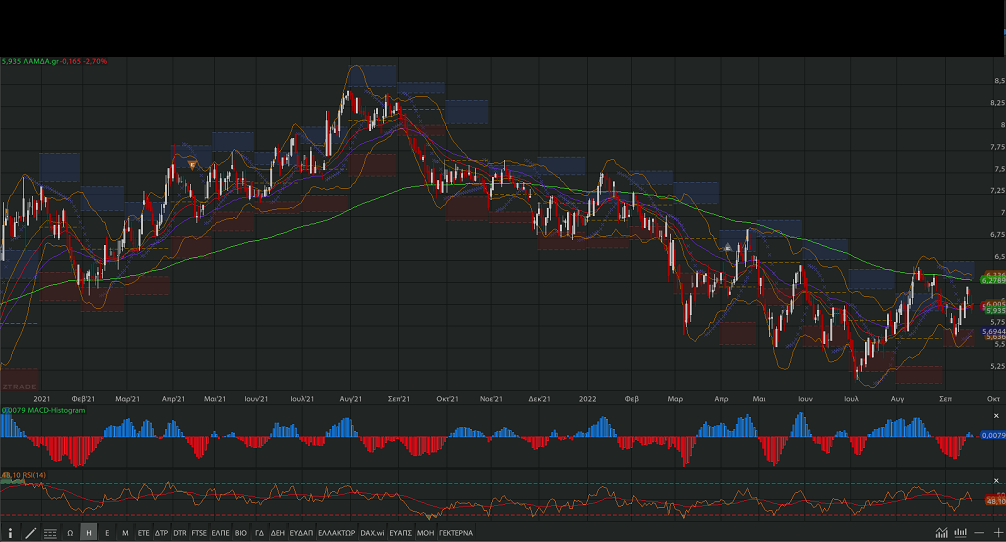Viewport: 1006px width, 542px height.
Task: Click the Οκτ'21 date axis label
Action: click(447, 399)
